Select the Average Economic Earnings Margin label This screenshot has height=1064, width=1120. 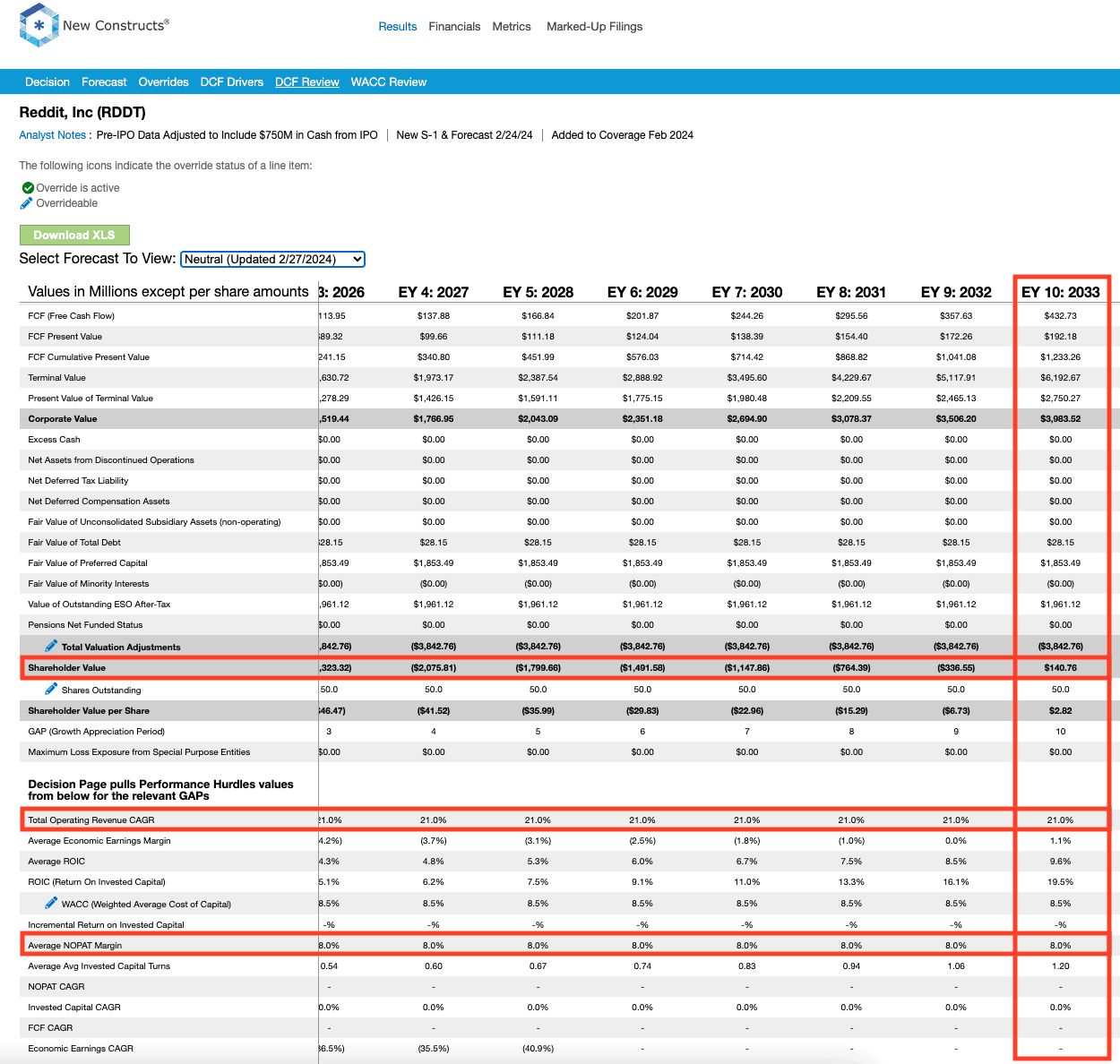pyautogui.click(x=99, y=841)
